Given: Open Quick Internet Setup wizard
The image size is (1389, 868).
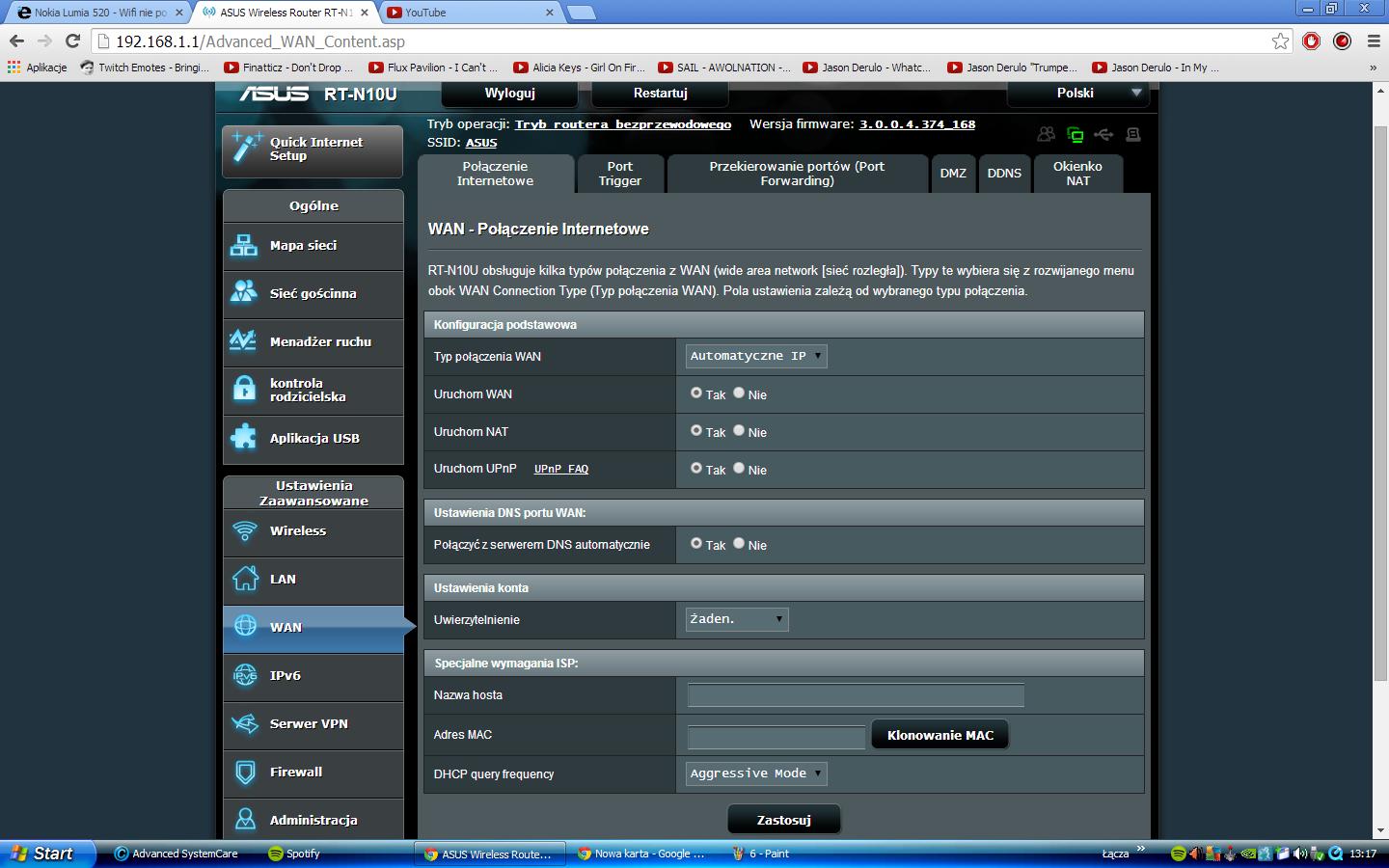Looking at the screenshot, I should tap(313, 149).
